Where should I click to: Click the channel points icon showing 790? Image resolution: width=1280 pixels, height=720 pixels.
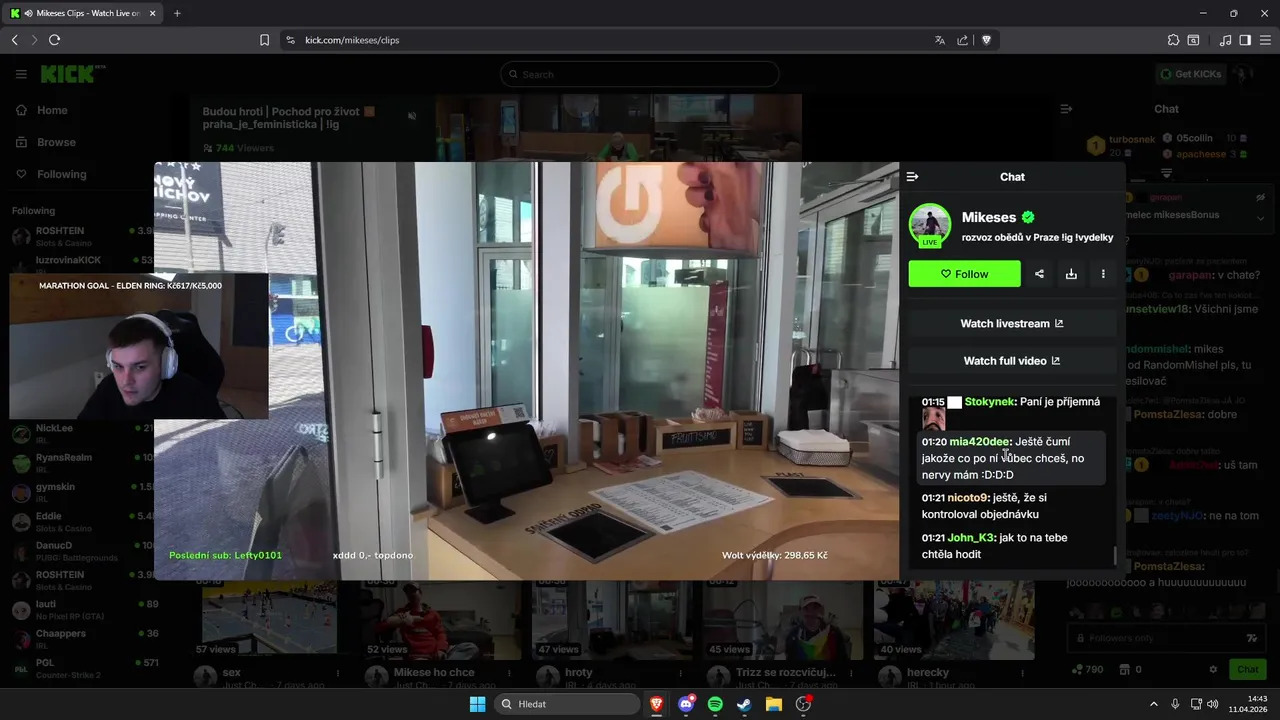[1076, 669]
